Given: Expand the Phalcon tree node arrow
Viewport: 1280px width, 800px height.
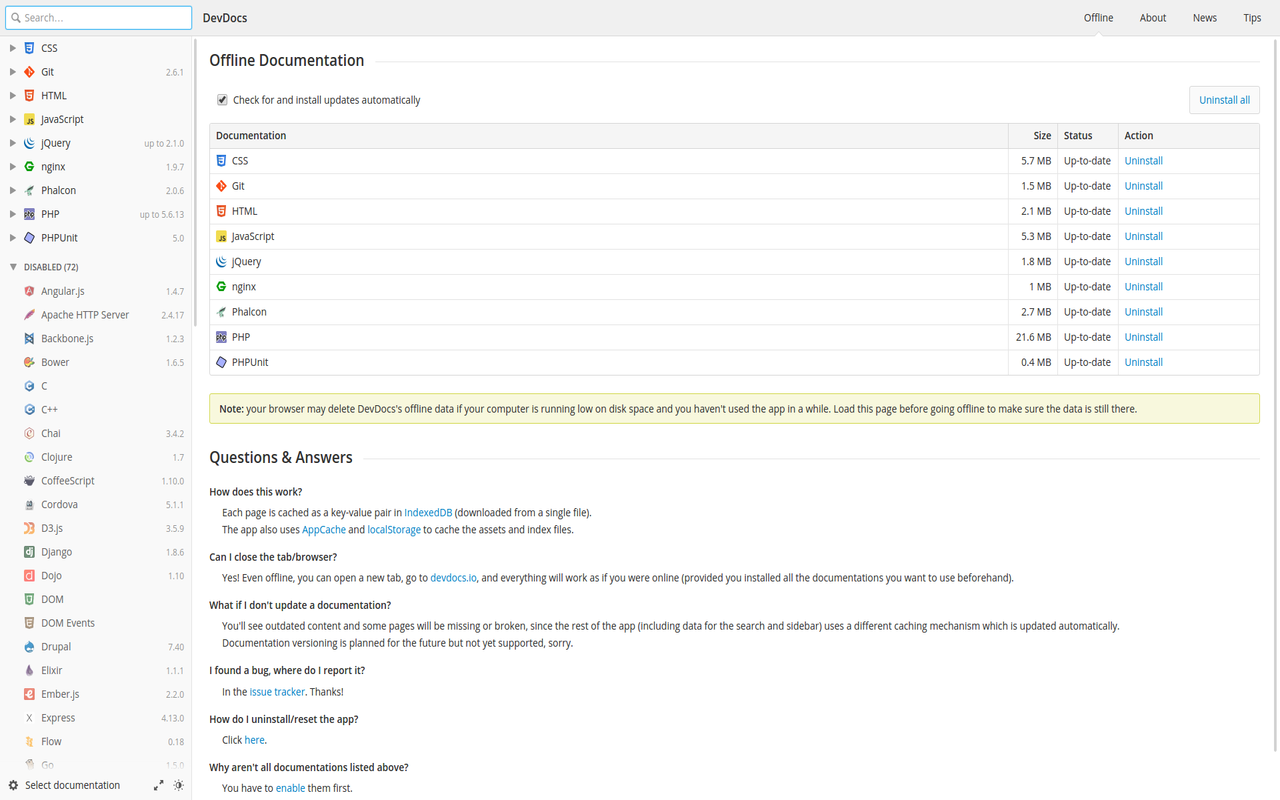Looking at the screenshot, I should coord(12,190).
